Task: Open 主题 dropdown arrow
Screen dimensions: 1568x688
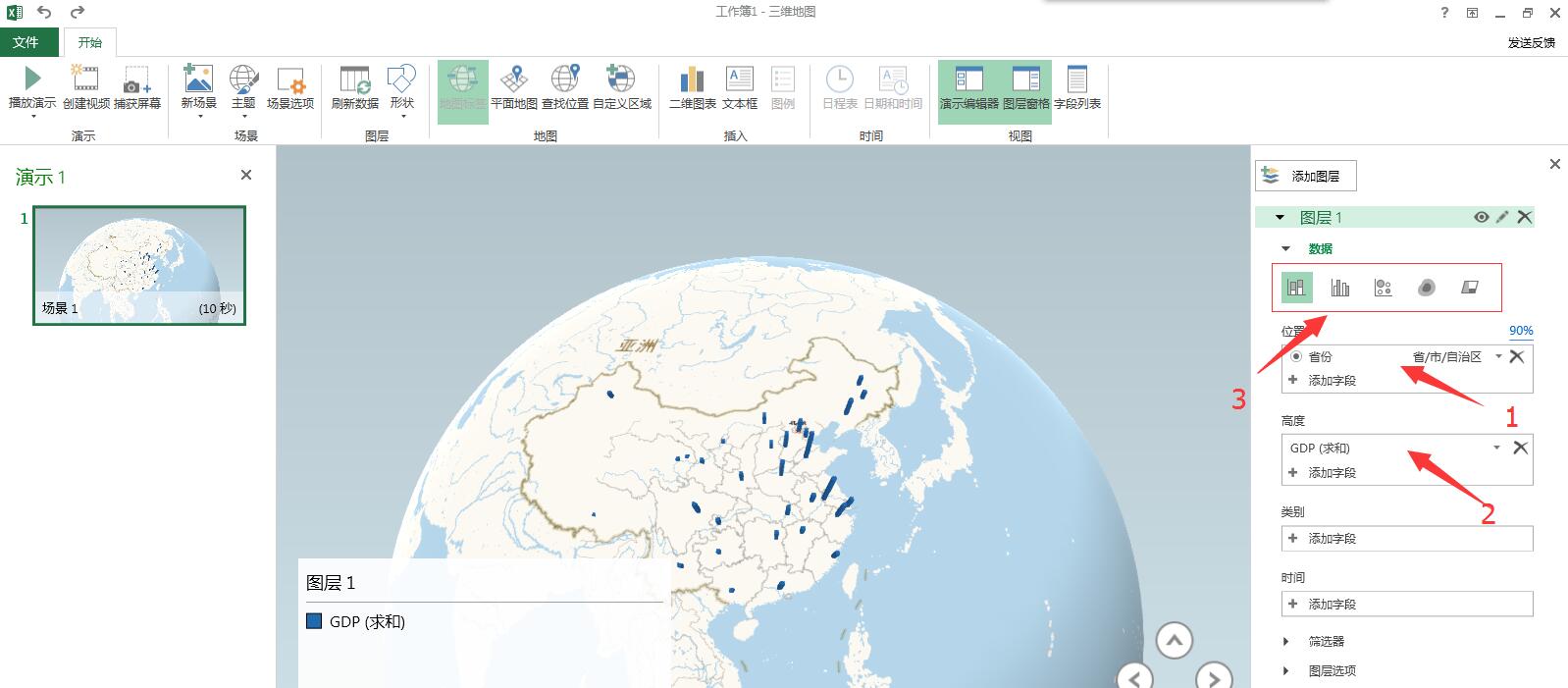Action: point(243,117)
